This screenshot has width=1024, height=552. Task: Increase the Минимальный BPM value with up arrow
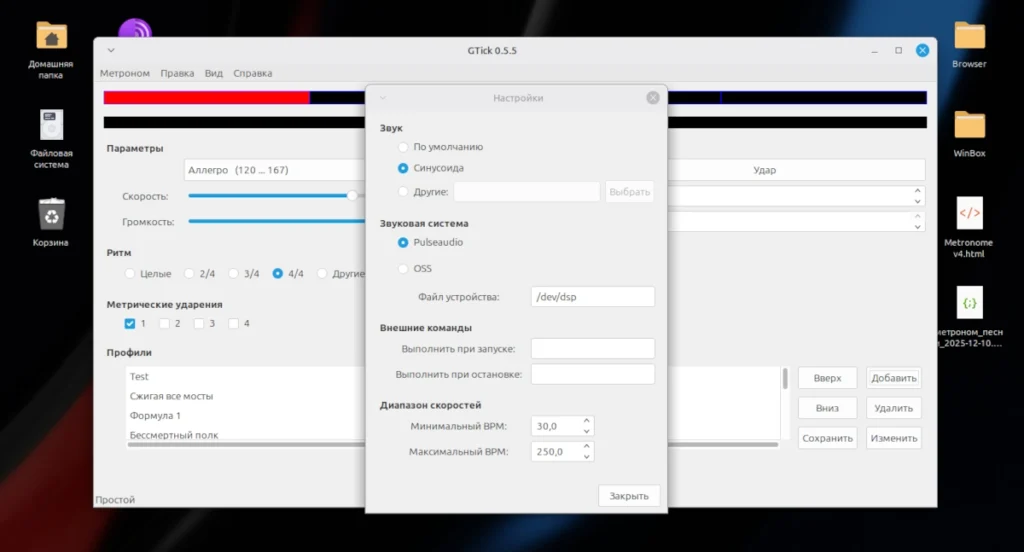pyautogui.click(x=586, y=421)
